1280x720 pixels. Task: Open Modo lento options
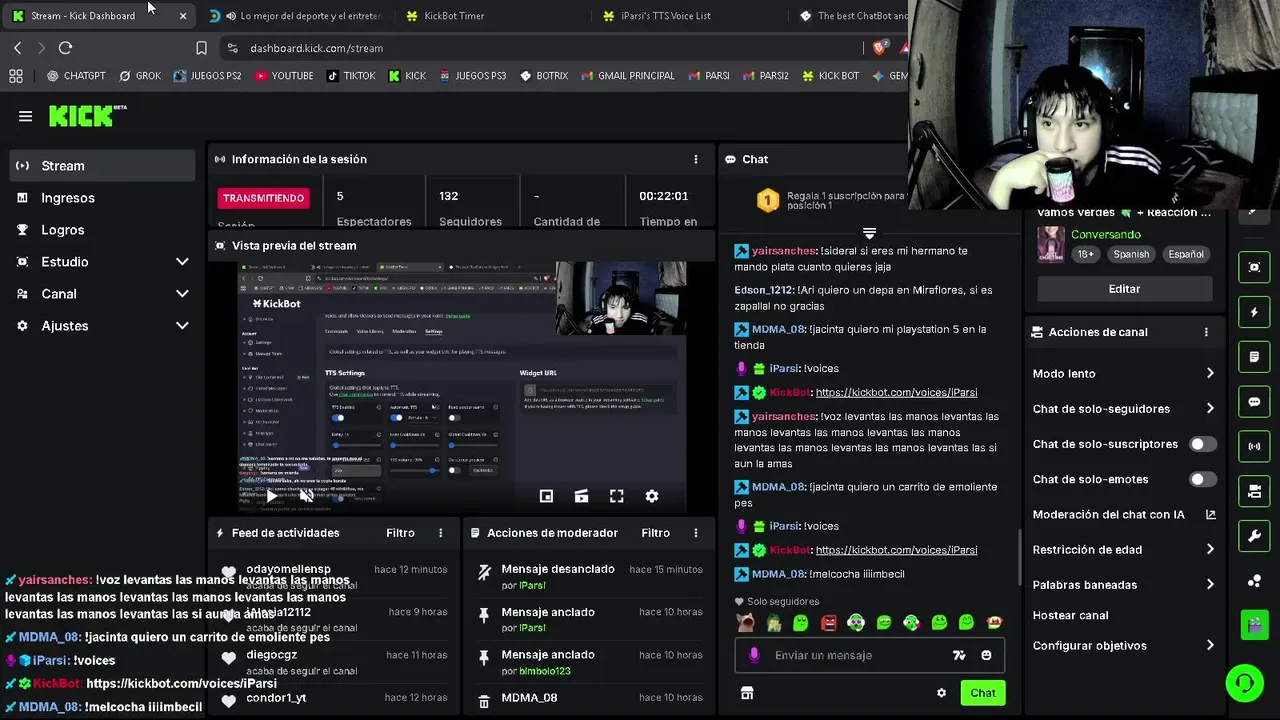click(1124, 373)
